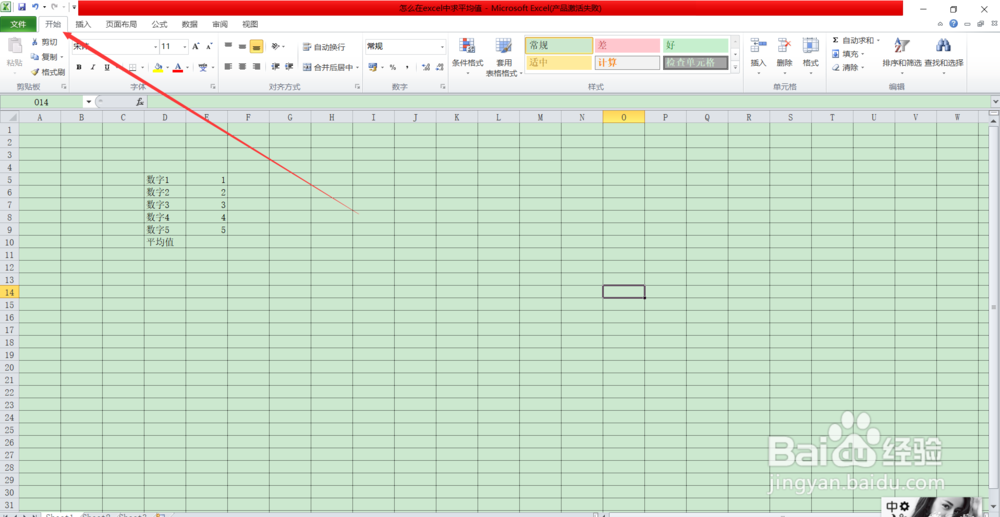Screen dimensions: 1000x517
Task: Expand the formula bar
Action: (x=995, y=102)
